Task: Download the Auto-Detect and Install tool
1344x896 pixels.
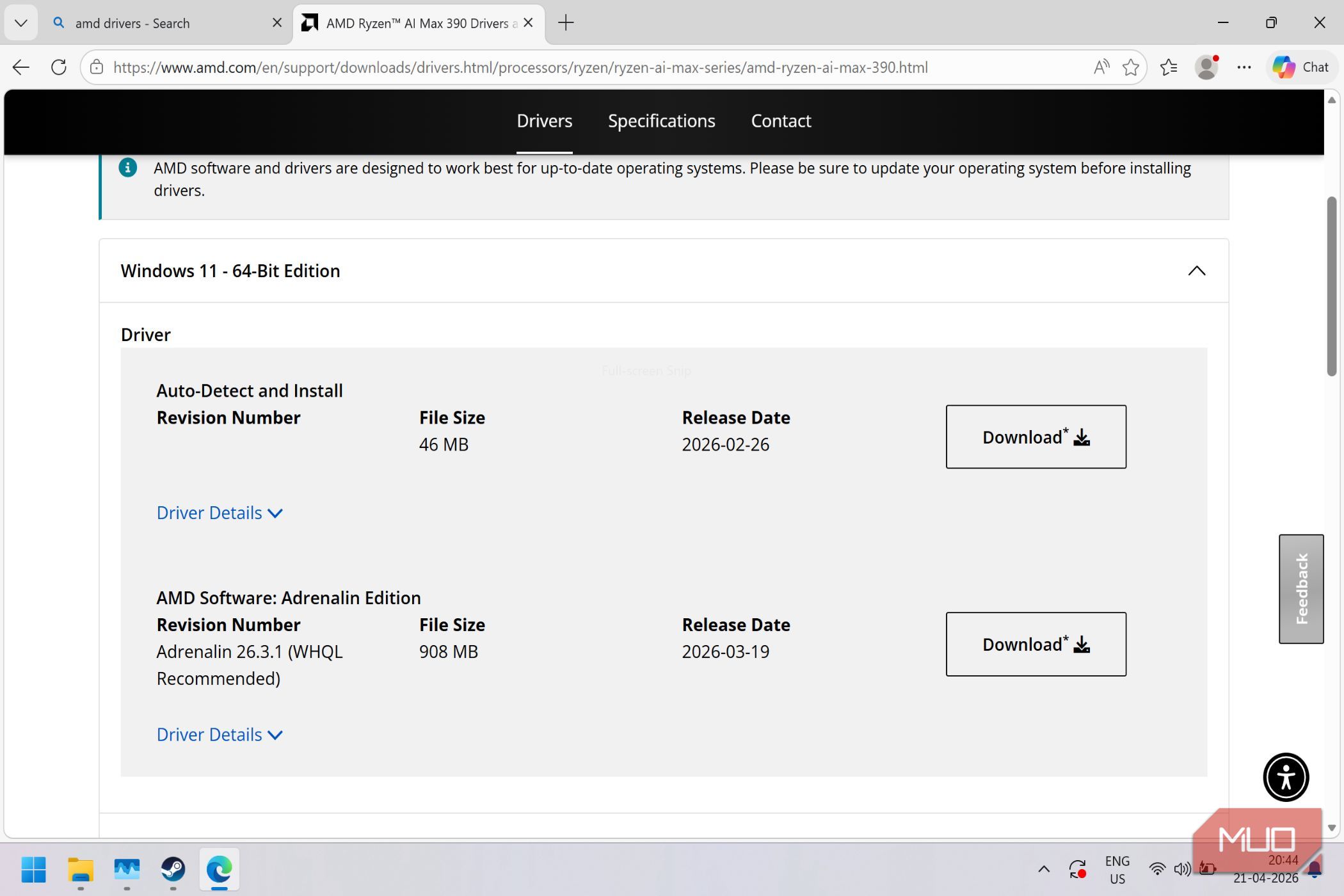Action: pos(1036,436)
